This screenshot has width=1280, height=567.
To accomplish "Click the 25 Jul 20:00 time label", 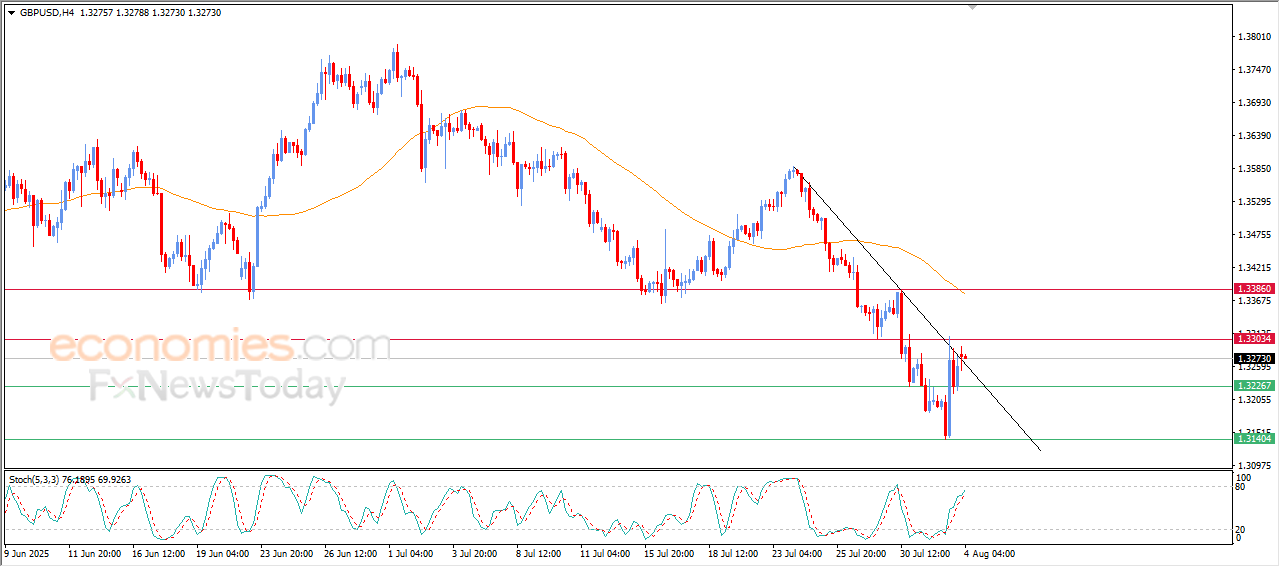I will click(862, 552).
